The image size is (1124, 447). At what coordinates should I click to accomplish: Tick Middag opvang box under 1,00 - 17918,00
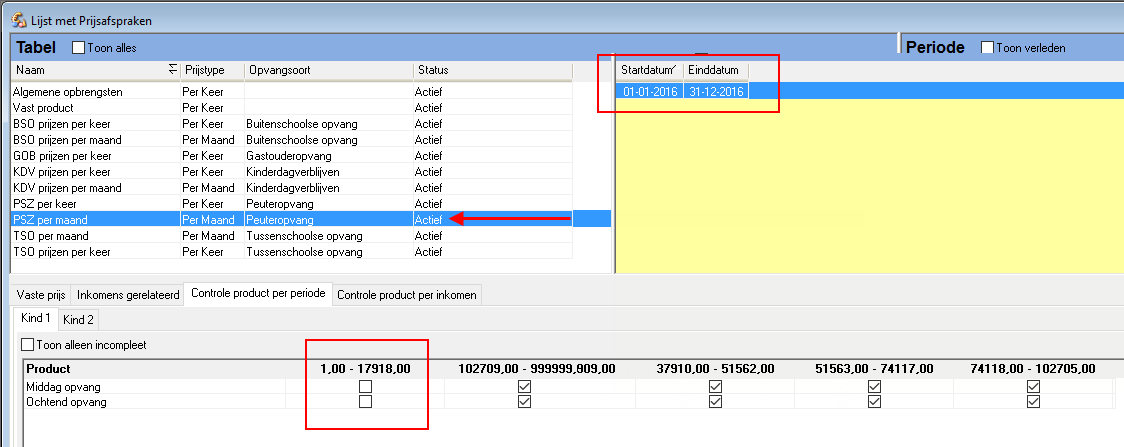pos(366,386)
